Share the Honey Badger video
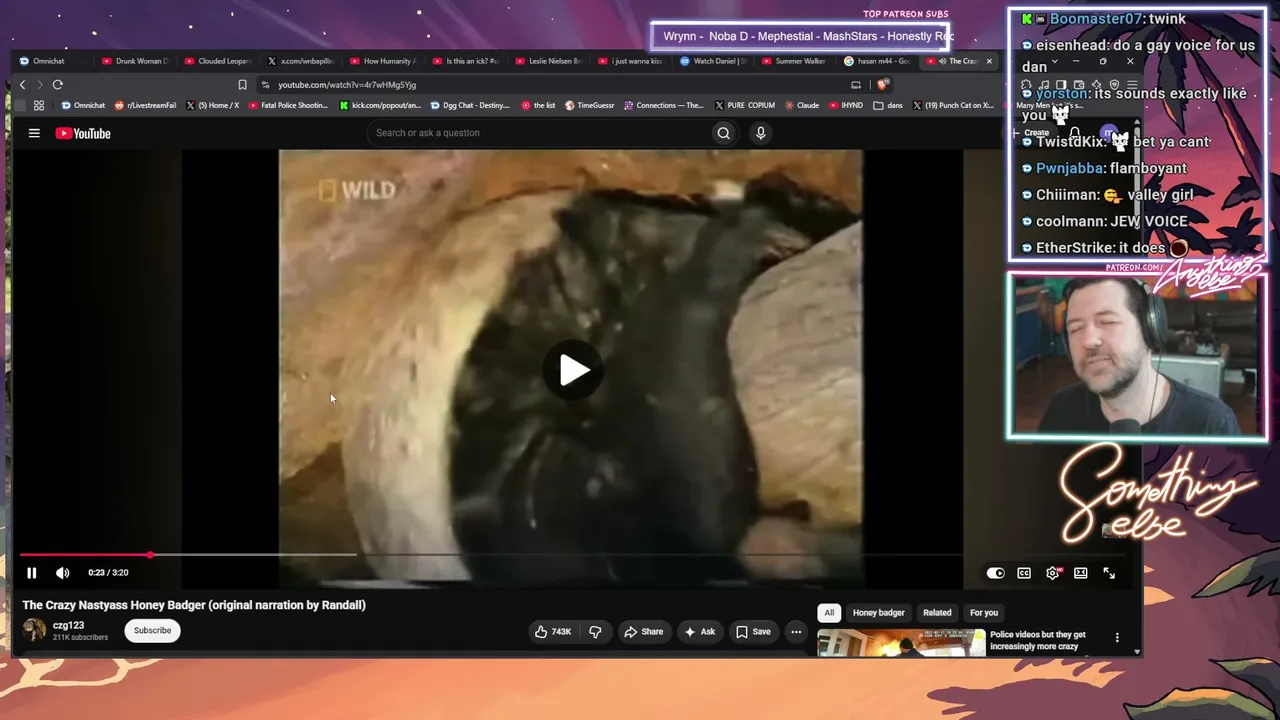The height and width of the screenshot is (720, 1280). click(643, 632)
